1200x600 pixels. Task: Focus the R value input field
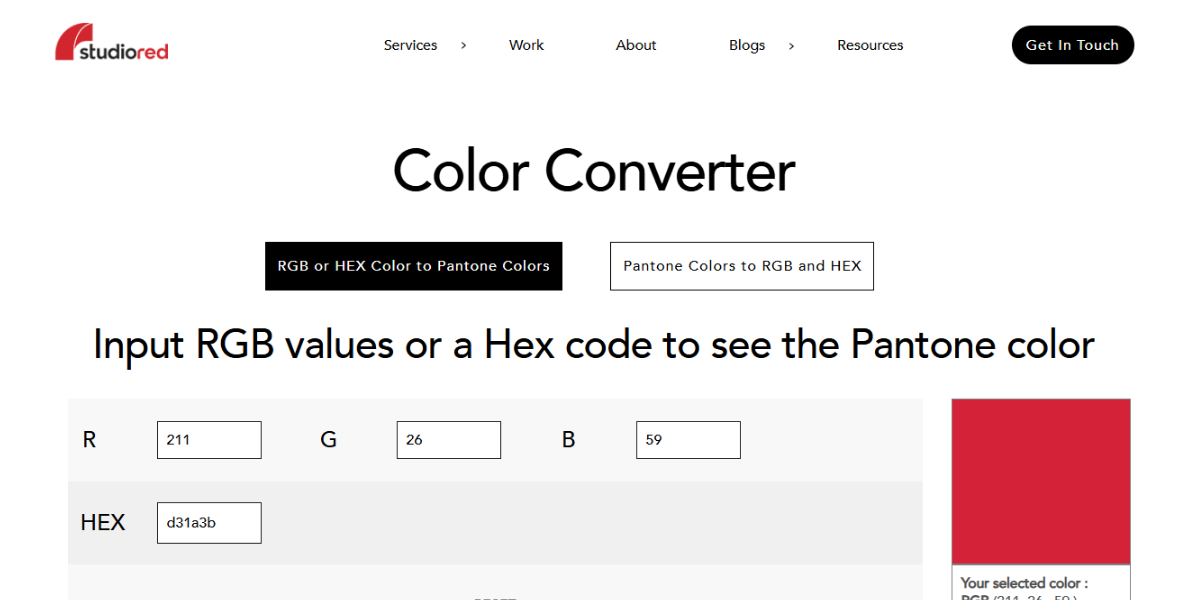point(209,440)
